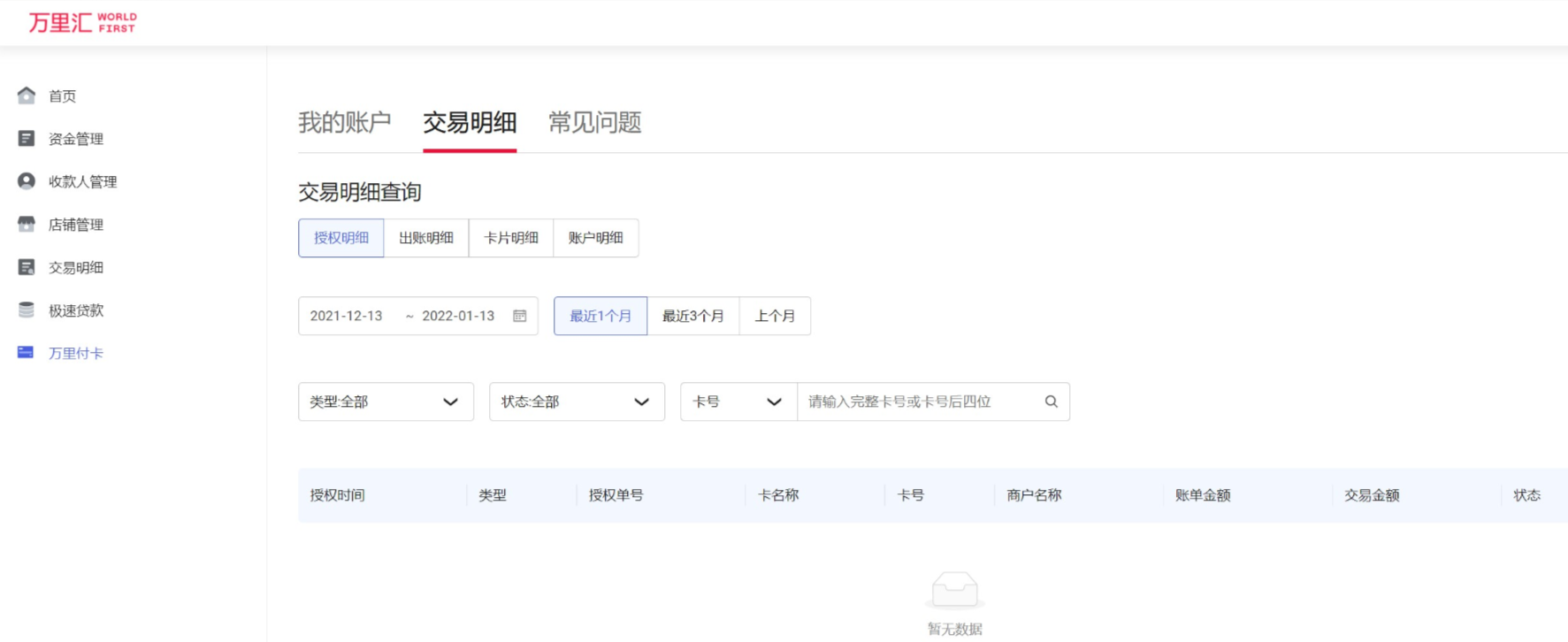Viewport: 1568px width, 642px height.
Task: Open the 类型:全部 dropdown
Action: 386,401
